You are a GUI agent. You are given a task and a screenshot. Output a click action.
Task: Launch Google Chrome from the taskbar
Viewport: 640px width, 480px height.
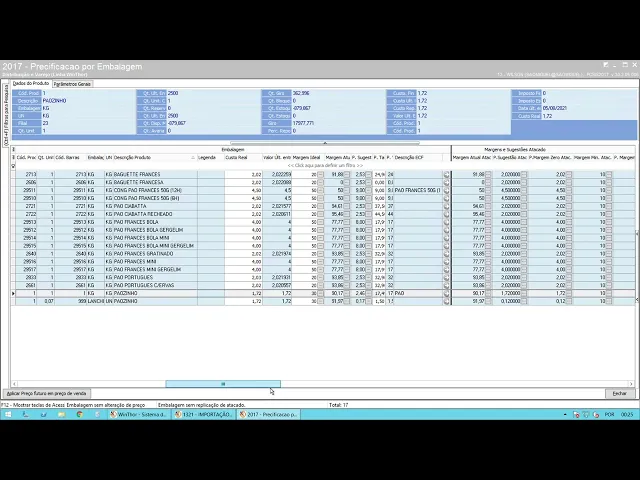(80, 414)
